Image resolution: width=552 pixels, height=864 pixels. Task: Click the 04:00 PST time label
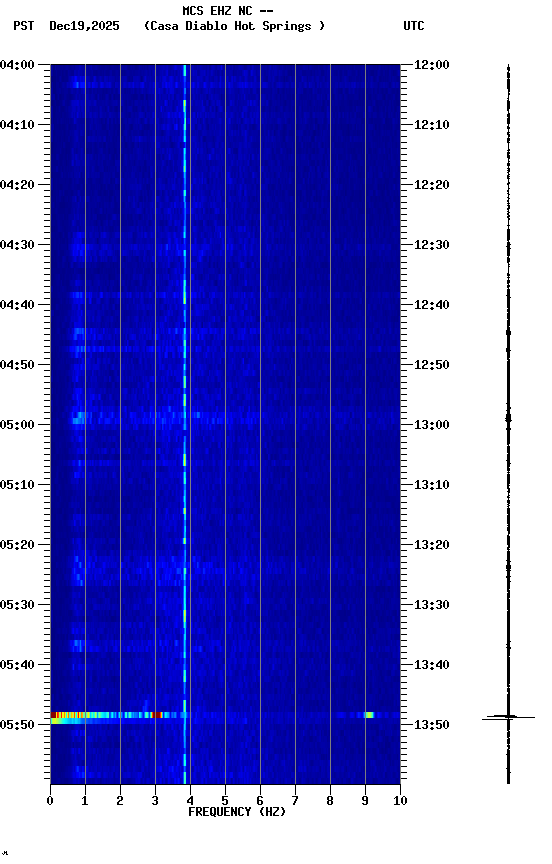click(x=17, y=65)
